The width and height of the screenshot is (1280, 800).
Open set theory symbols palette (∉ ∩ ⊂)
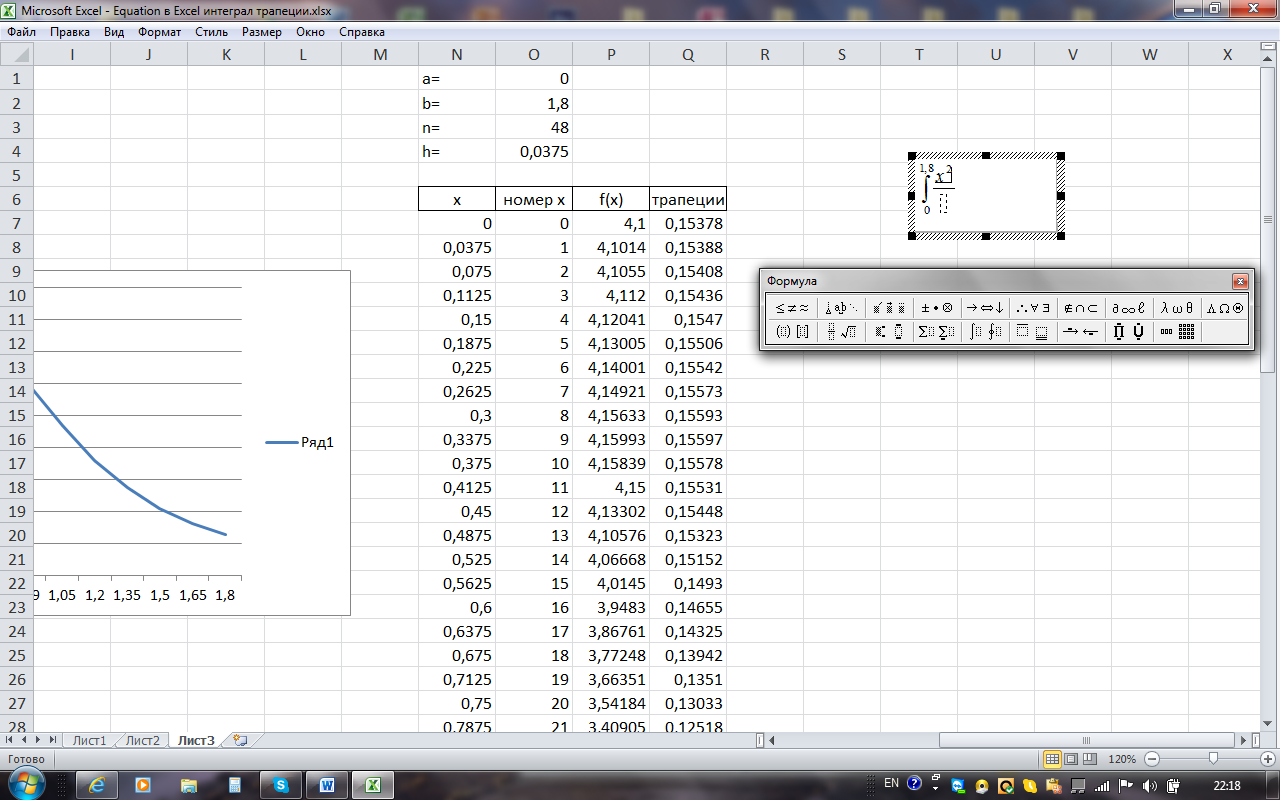tap(1081, 308)
